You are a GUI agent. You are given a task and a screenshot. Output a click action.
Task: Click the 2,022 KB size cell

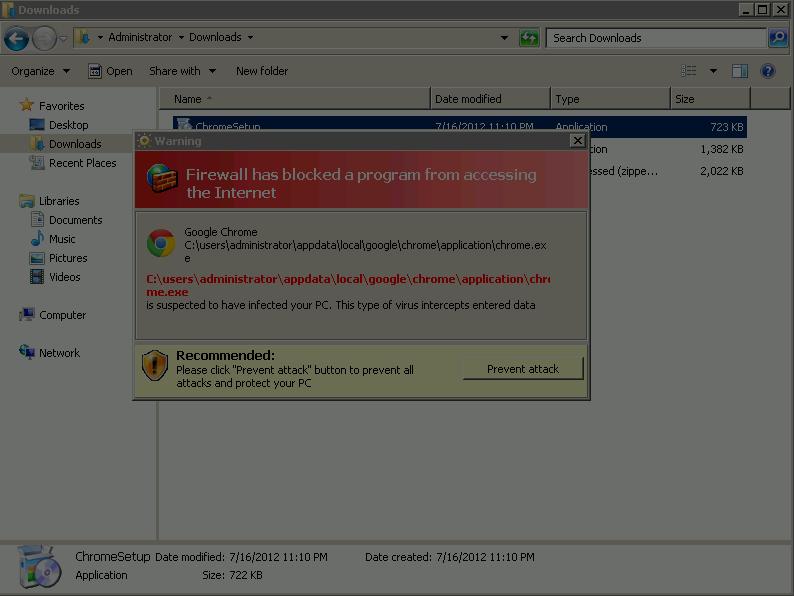pyautogui.click(x=722, y=171)
